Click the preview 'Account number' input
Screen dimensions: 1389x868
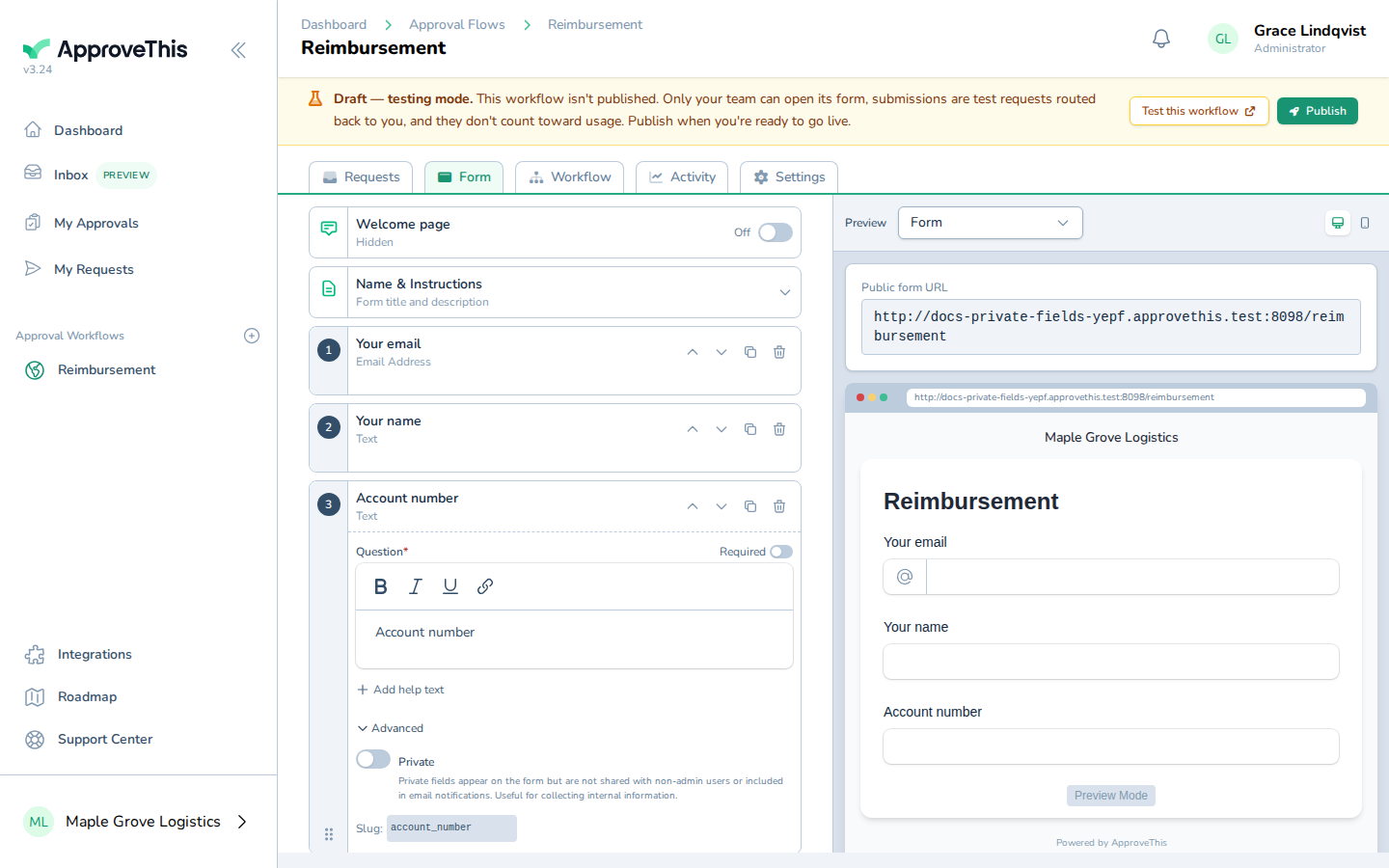point(1111,746)
